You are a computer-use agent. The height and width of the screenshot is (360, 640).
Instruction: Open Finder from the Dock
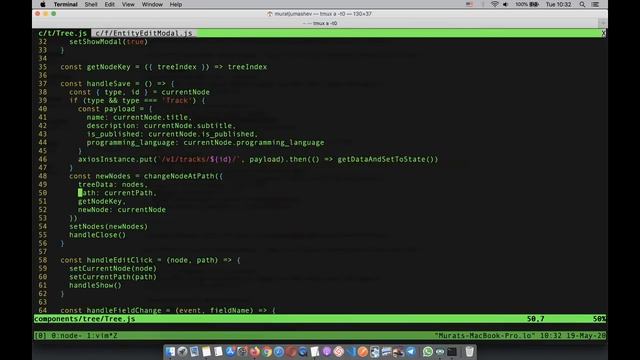pos(170,351)
